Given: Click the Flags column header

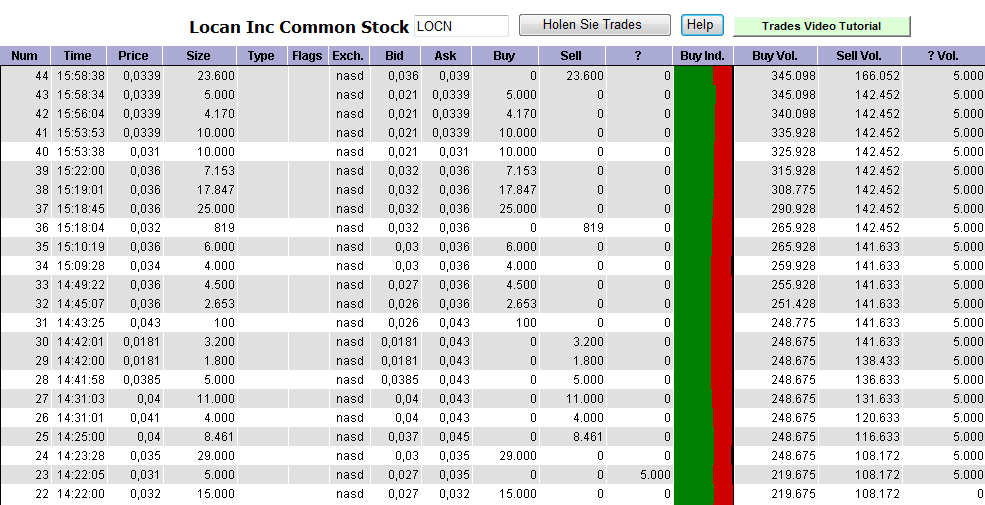Looking at the screenshot, I should (x=307, y=56).
